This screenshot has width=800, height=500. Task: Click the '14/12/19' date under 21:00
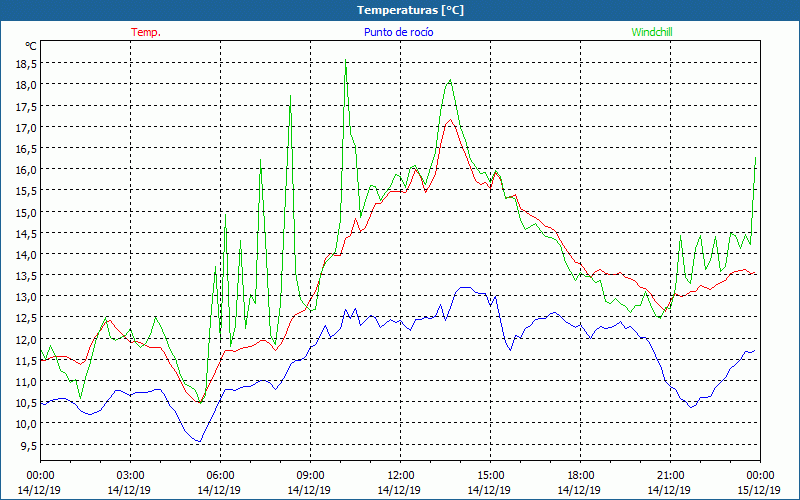[669, 490]
